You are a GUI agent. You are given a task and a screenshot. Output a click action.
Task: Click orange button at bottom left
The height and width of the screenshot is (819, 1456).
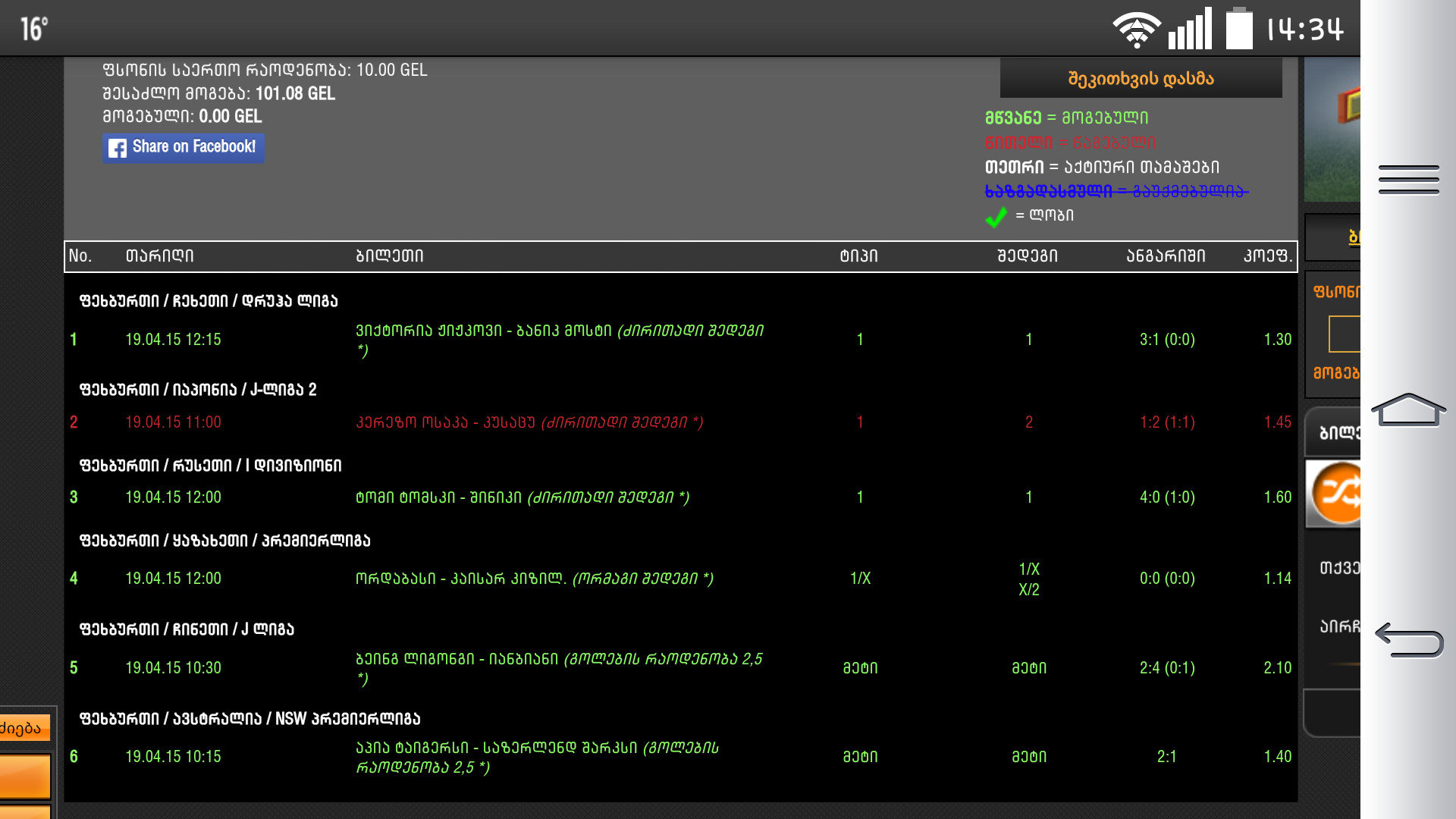pyautogui.click(x=25, y=776)
